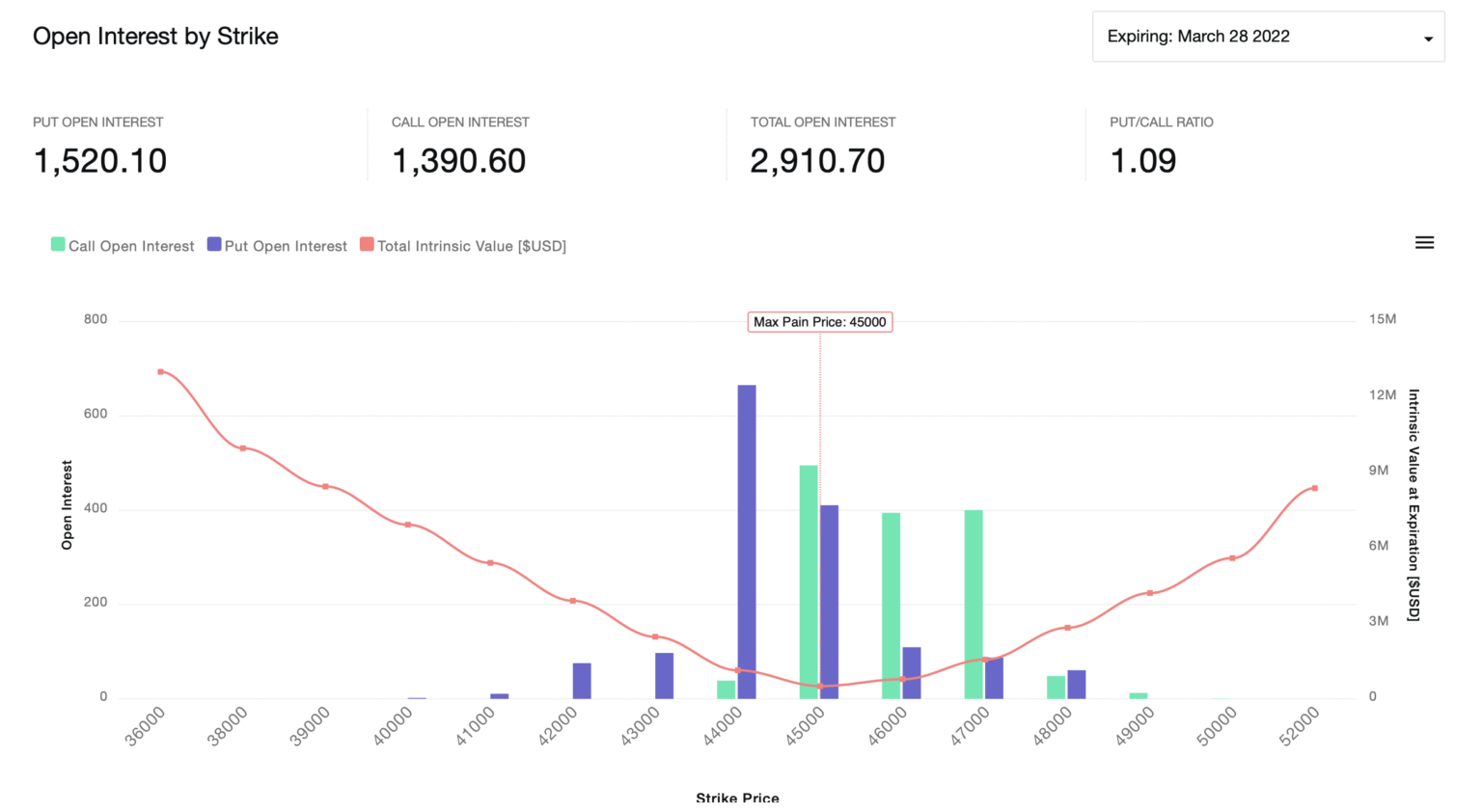Click the intrinsic value point at 40000
The image size is (1482, 812).
(408, 525)
